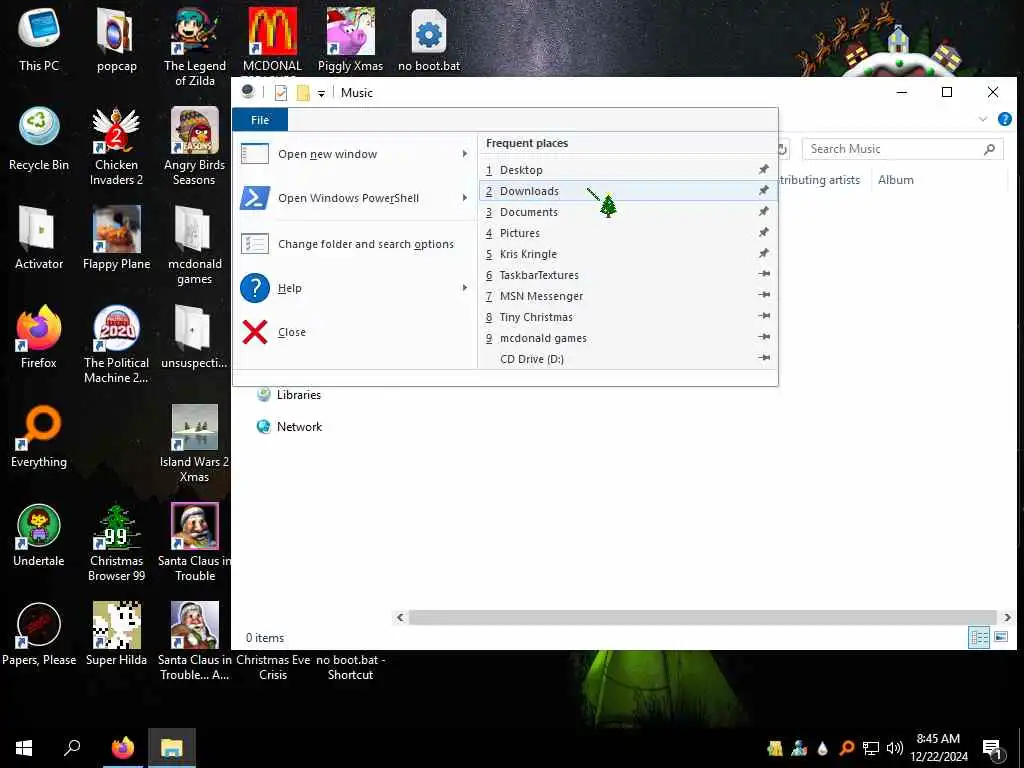The width and height of the screenshot is (1024, 768).
Task: Go to Desktop in frequent places
Action: click(628, 170)
